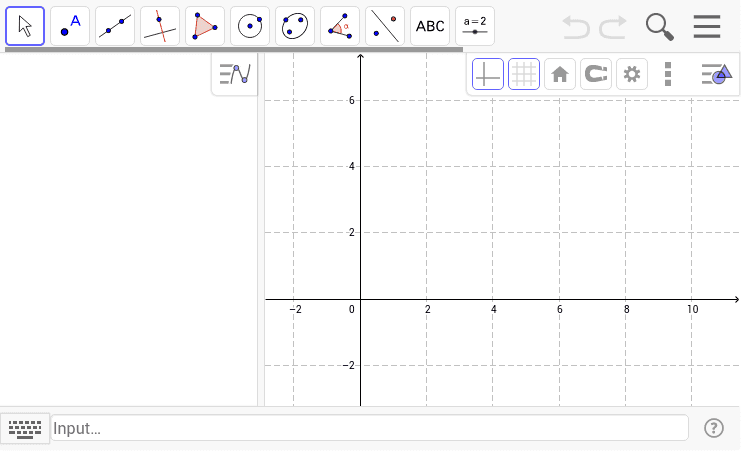This screenshot has width=741, height=451.
Task: Open the virtual keyboard
Action: (x=25, y=429)
